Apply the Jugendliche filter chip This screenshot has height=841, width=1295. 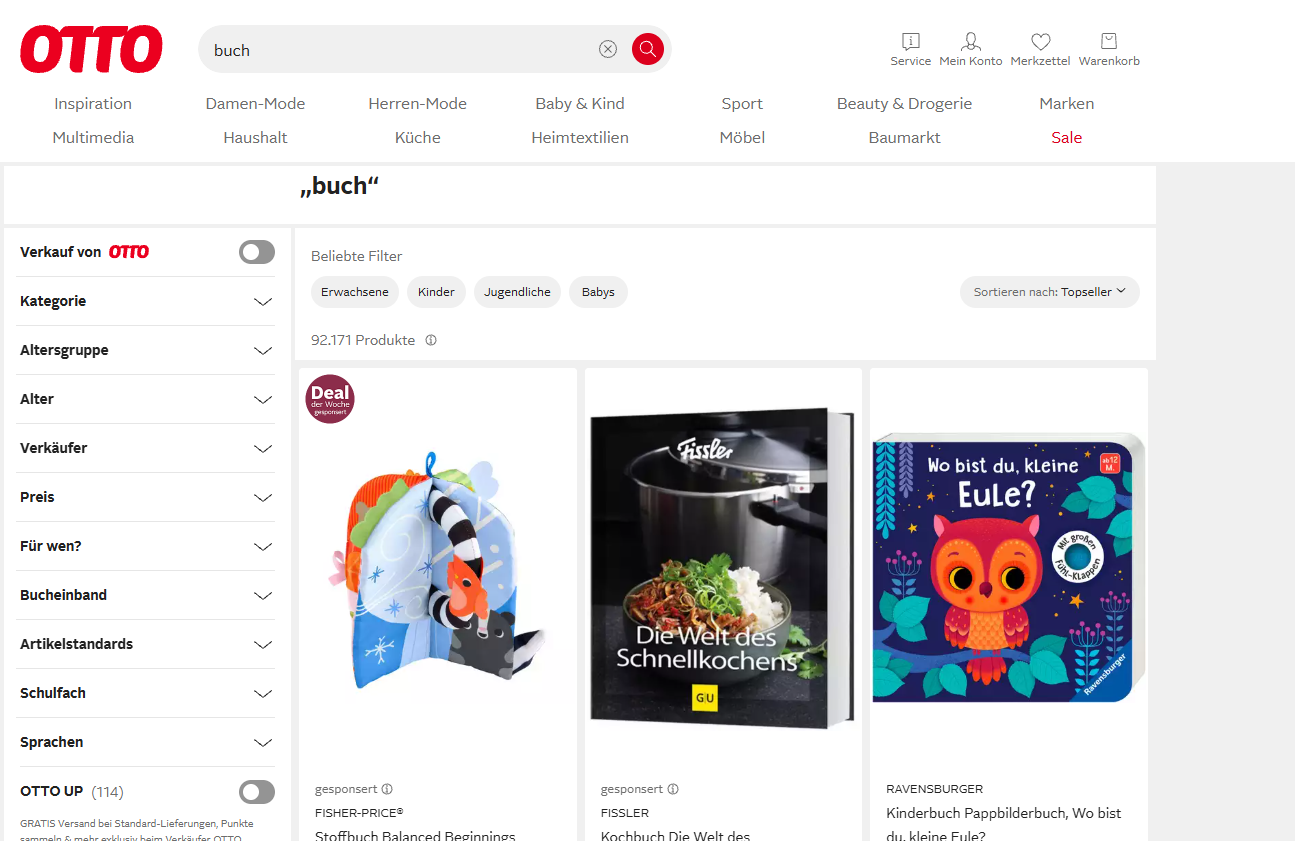(517, 292)
